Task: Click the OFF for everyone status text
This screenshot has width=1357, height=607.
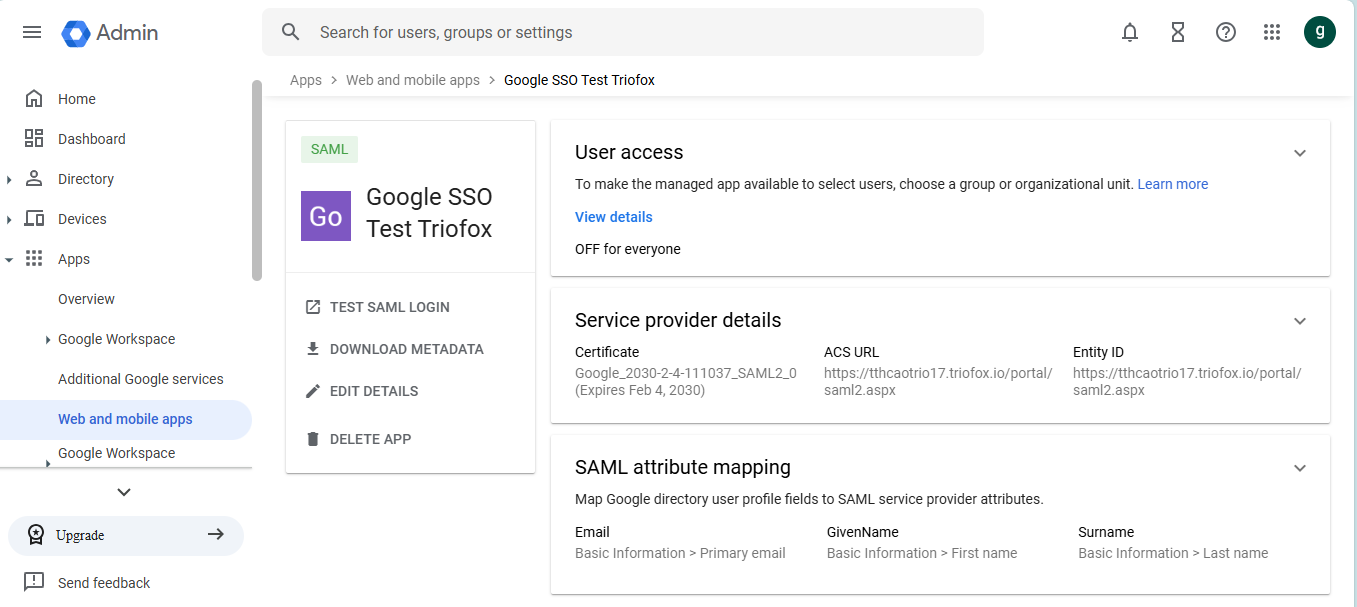Action: (x=628, y=249)
